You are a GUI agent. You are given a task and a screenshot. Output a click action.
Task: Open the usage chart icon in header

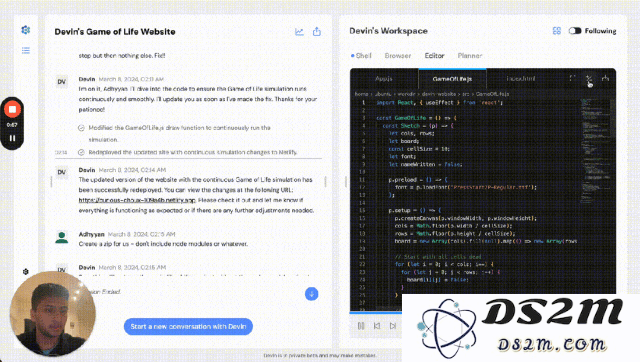click(x=299, y=32)
